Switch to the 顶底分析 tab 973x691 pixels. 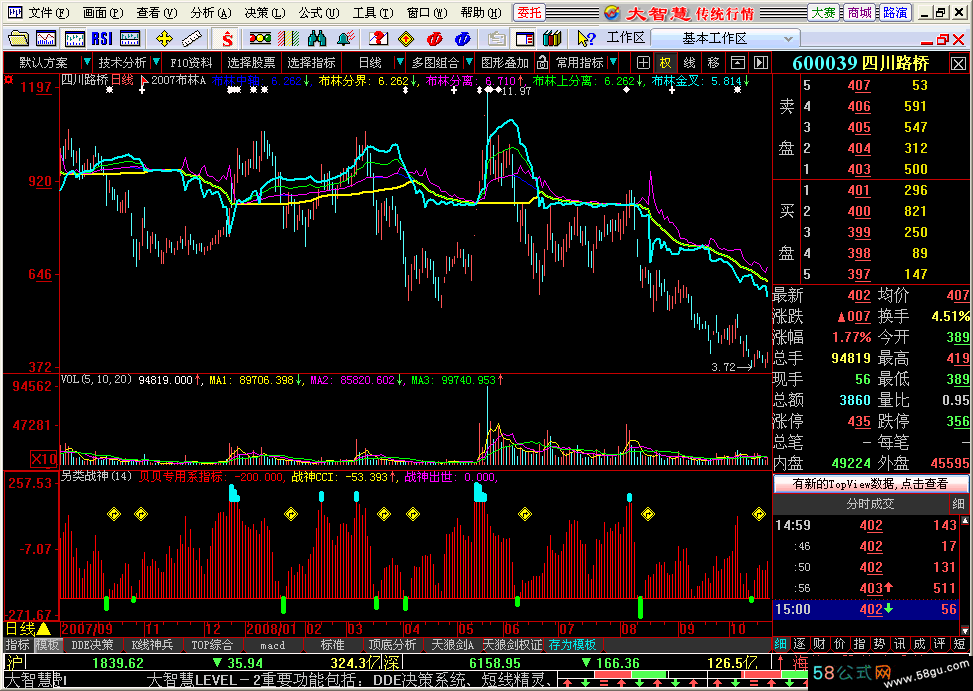point(393,645)
